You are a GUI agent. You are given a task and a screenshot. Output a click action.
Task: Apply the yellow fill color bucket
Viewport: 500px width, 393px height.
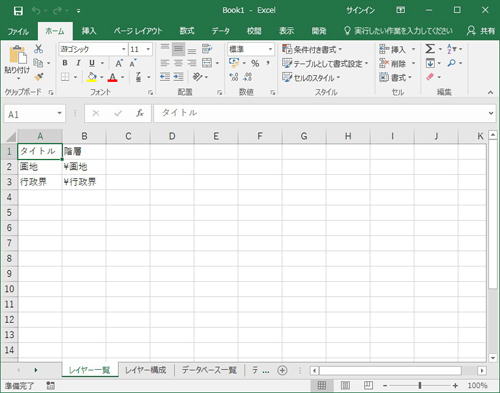point(92,77)
